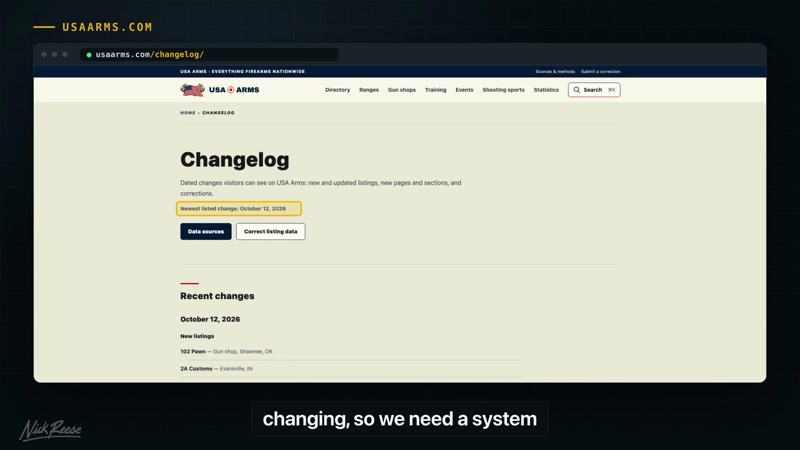Open the Gun shops nav item
800x450 pixels.
[402, 90]
